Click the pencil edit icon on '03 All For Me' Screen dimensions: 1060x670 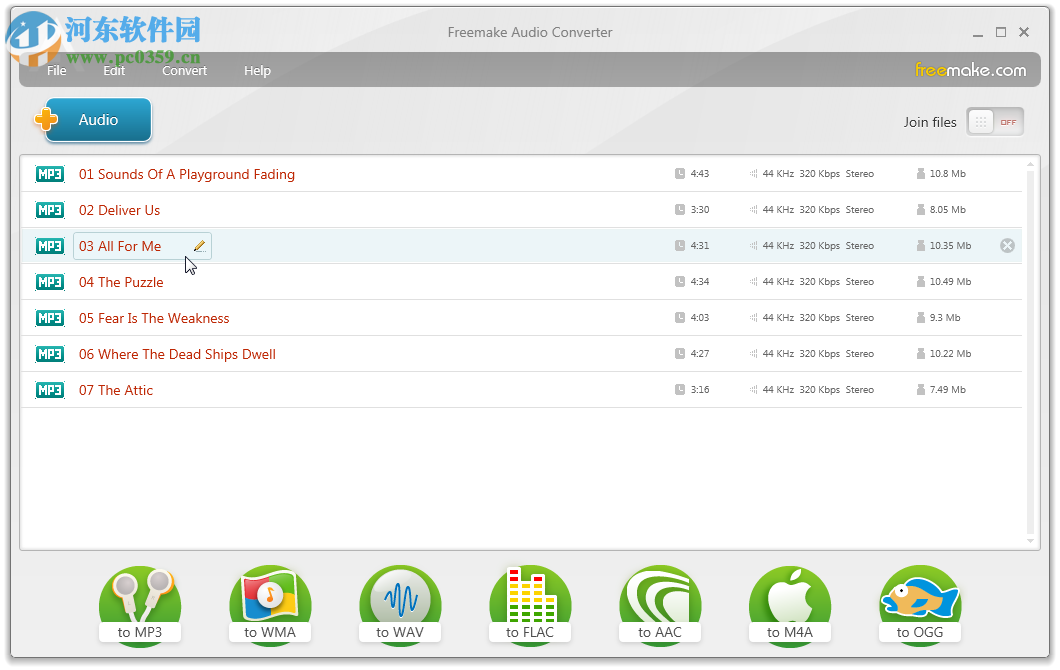coord(199,245)
